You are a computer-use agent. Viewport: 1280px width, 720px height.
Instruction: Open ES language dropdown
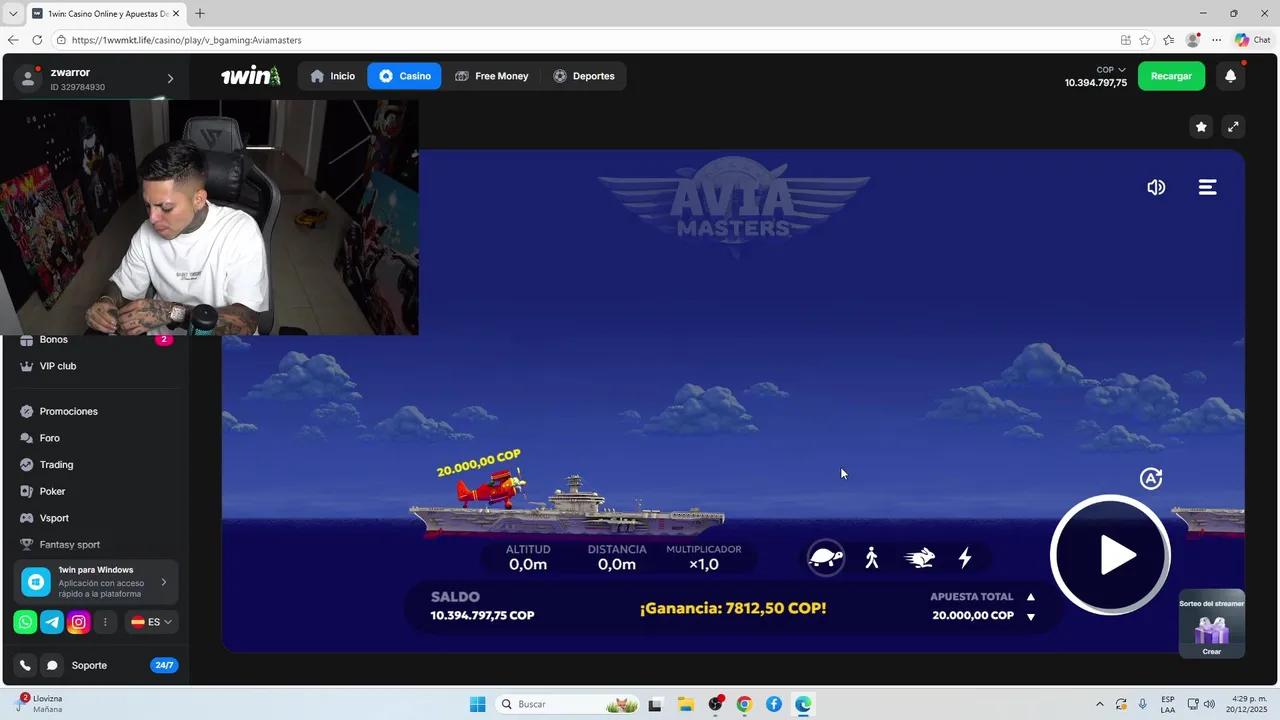(x=152, y=622)
